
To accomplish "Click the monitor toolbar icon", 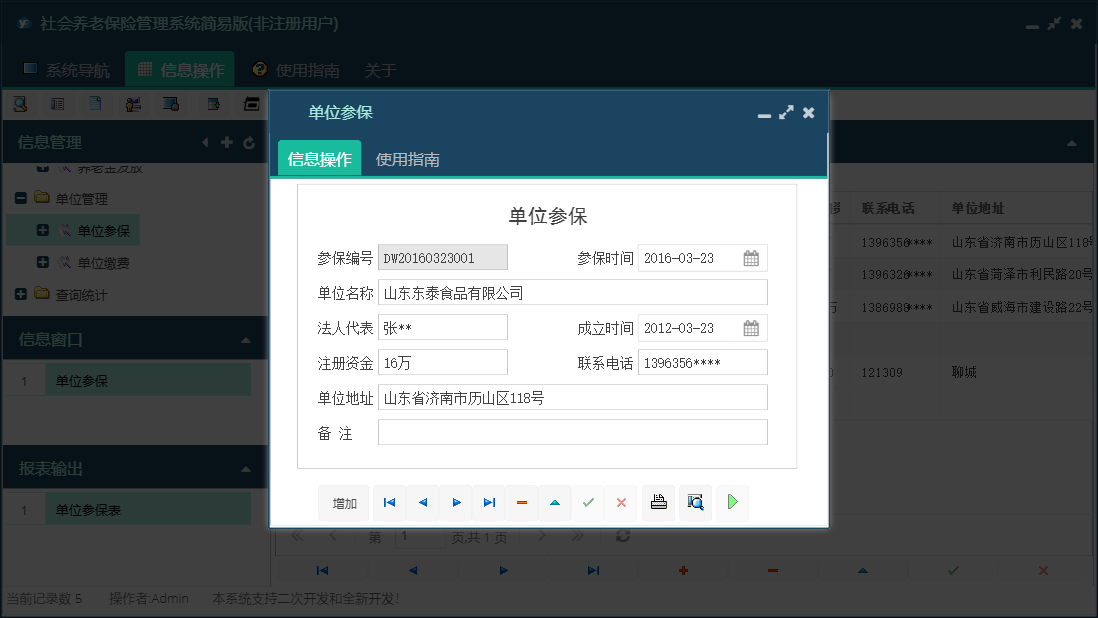I will point(170,103).
